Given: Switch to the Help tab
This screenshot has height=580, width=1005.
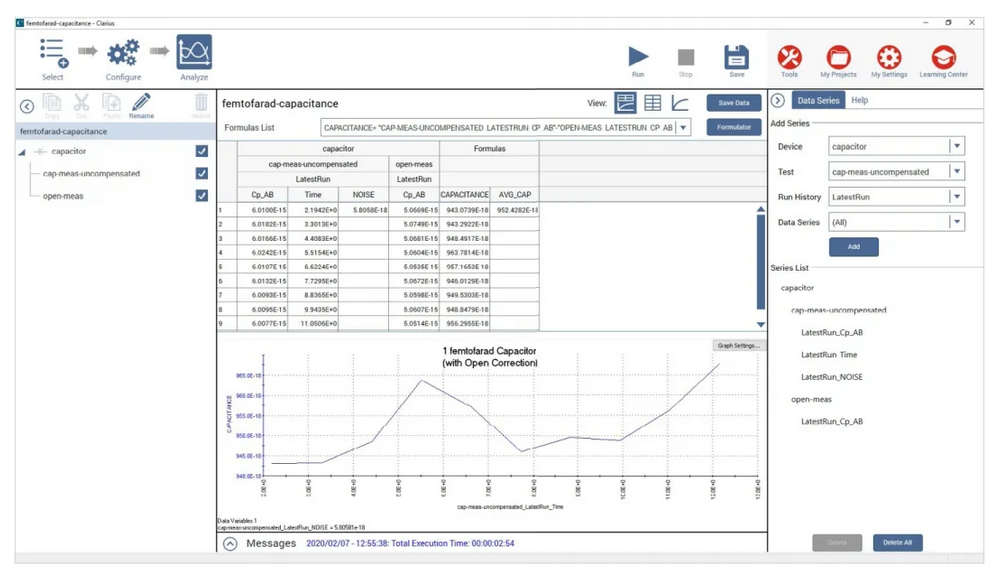Looking at the screenshot, I should click(x=860, y=101).
